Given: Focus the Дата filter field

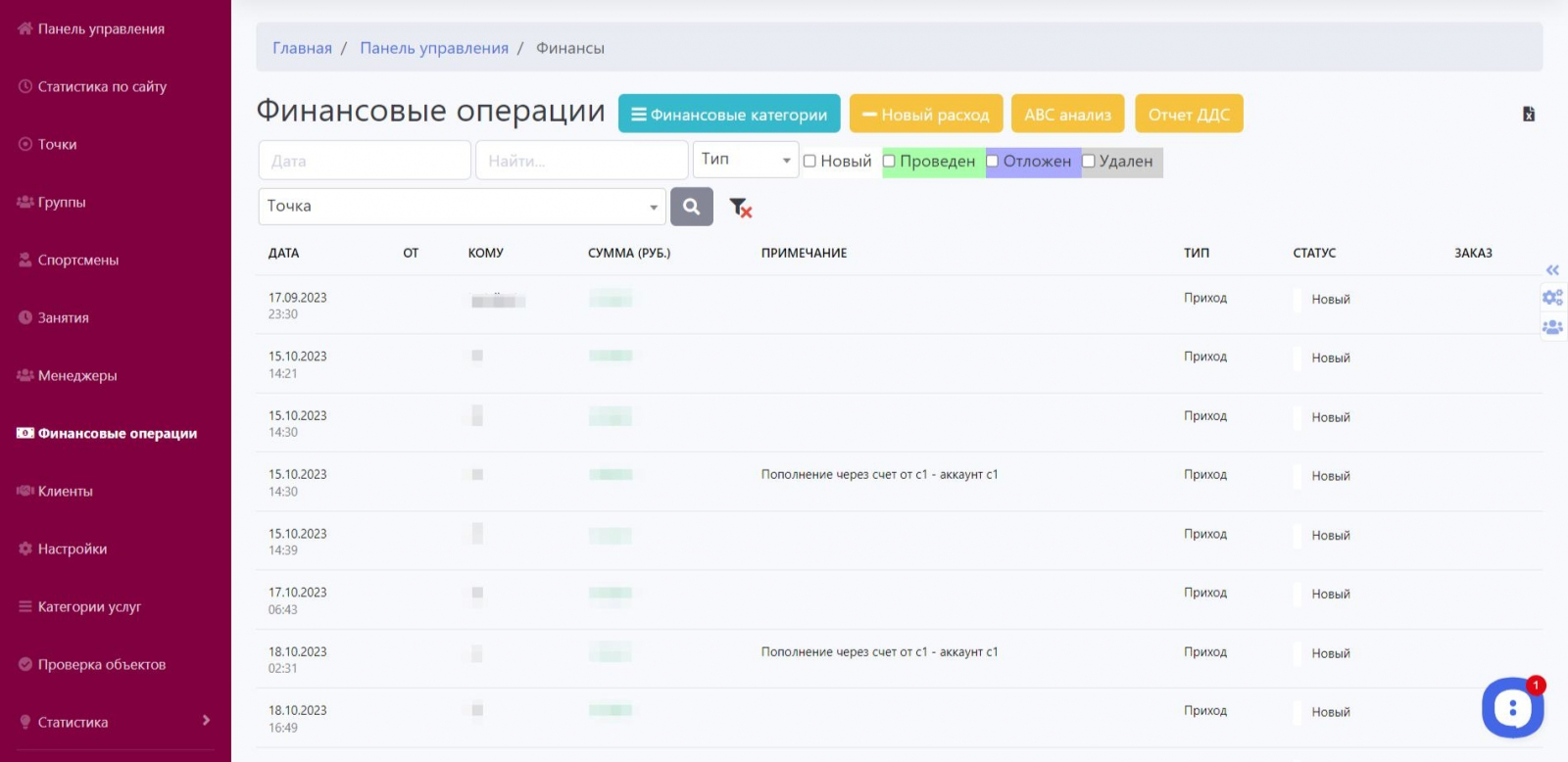Looking at the screenshot, I should point(365,161).
